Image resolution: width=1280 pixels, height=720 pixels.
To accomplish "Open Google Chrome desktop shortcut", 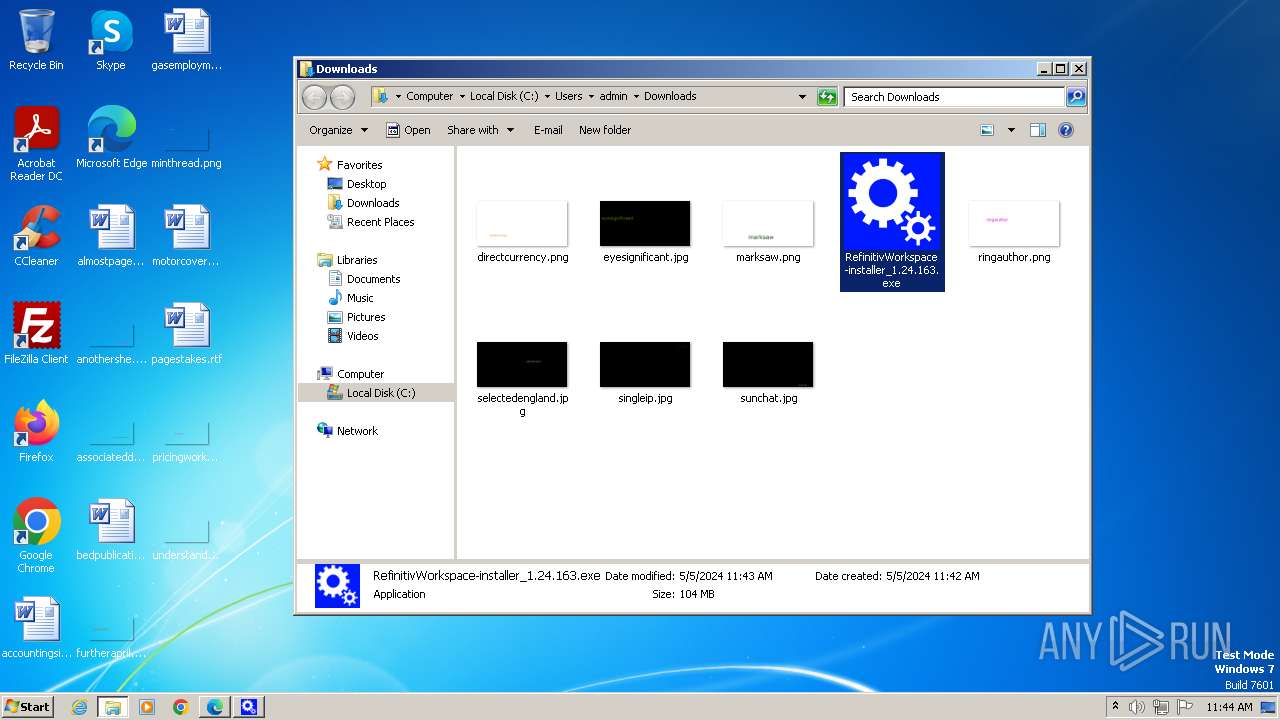I will tap(36, 536).
